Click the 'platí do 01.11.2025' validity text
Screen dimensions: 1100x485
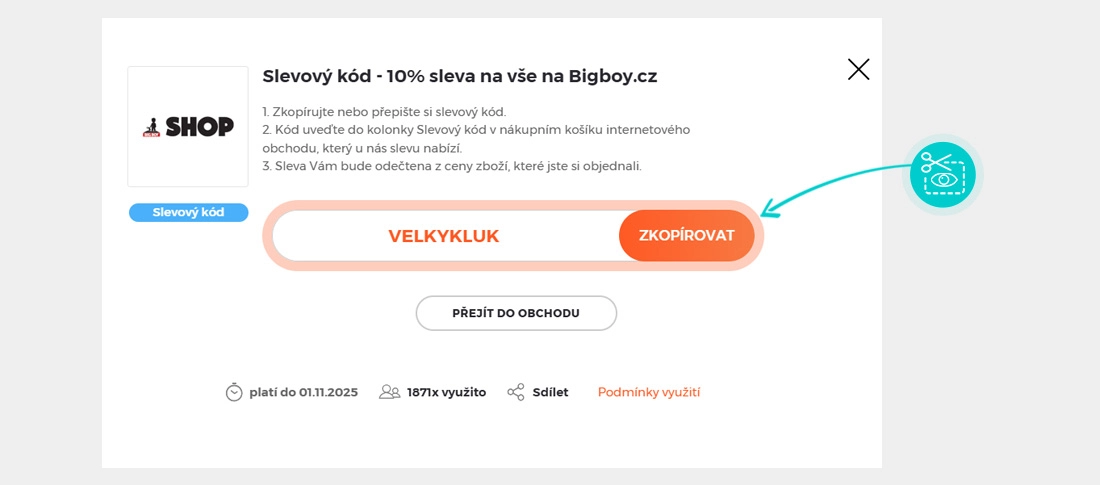(x=303, y=392)
